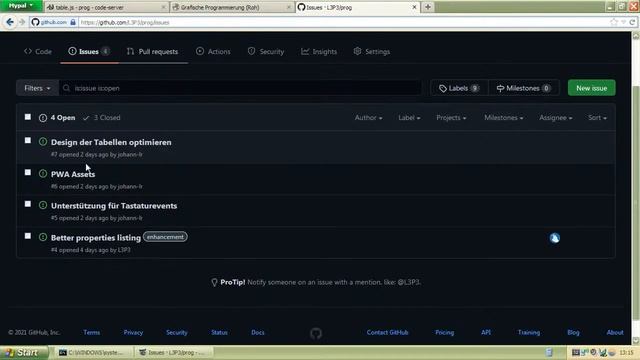Tick checkbox for Unterstützung für Tastaturevents
The height and width of the screenshot is (360, 640).
28,204
